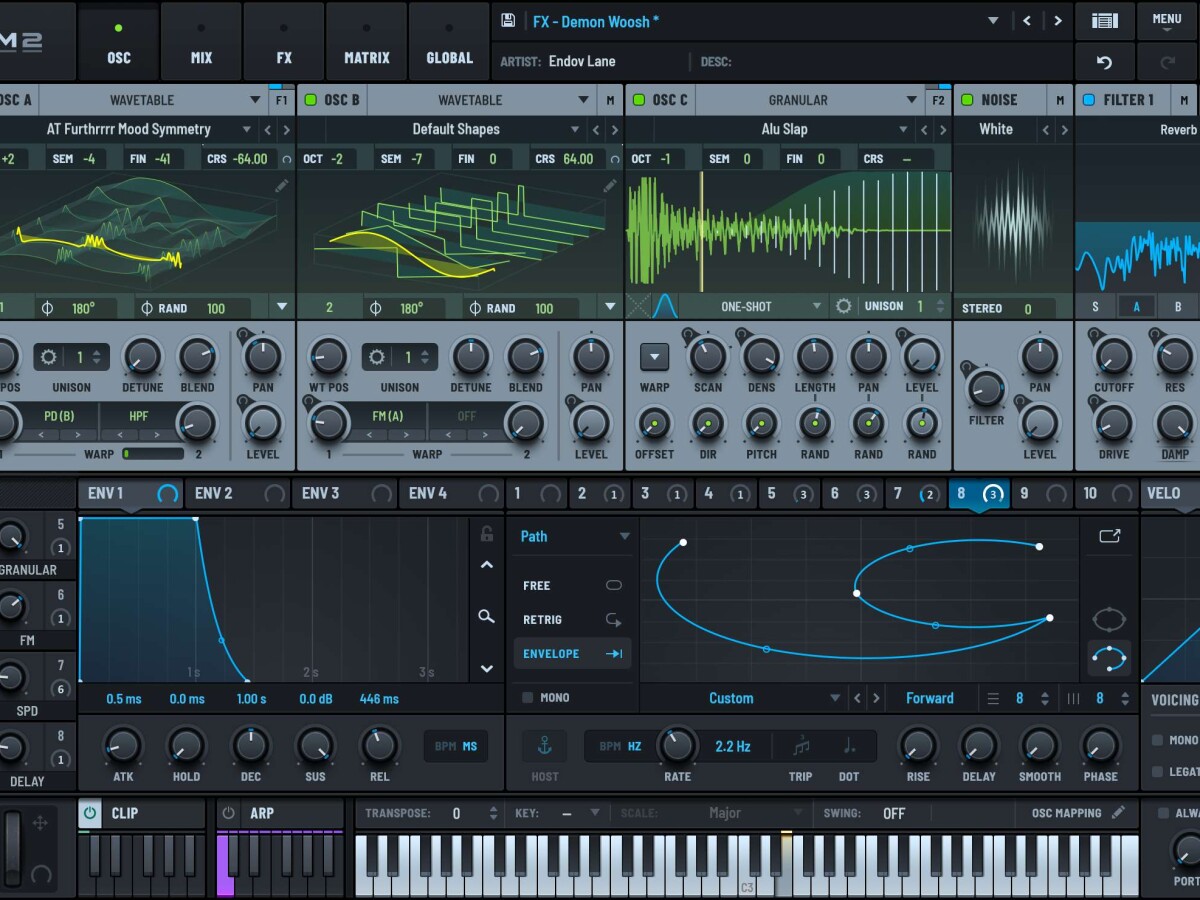
Task: Click the LFO rate 2.2 Hz field
Action: pyautogui.click(x=733, y=746)
